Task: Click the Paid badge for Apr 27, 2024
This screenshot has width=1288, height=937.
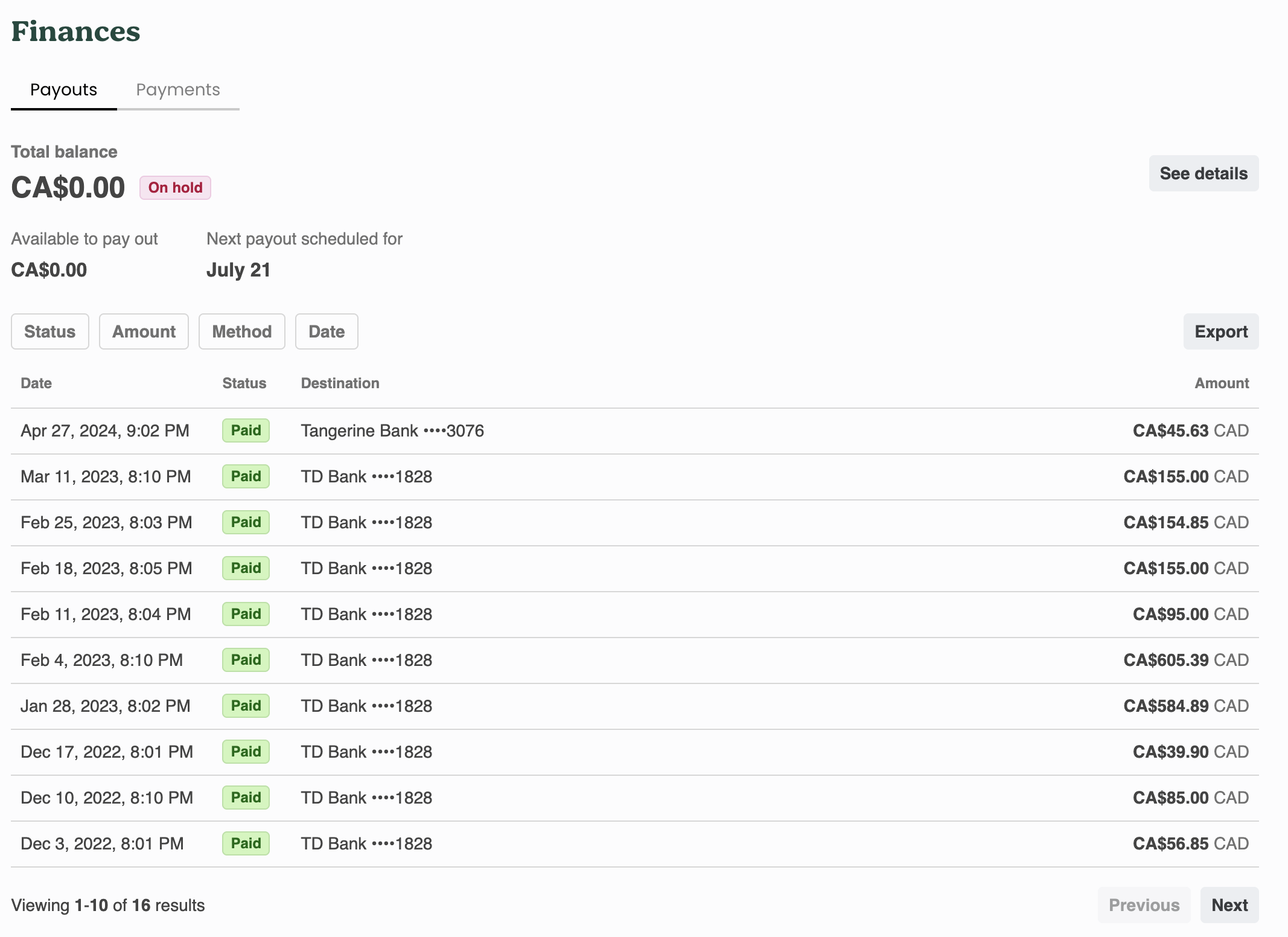Action: click(x=246, y=430)
